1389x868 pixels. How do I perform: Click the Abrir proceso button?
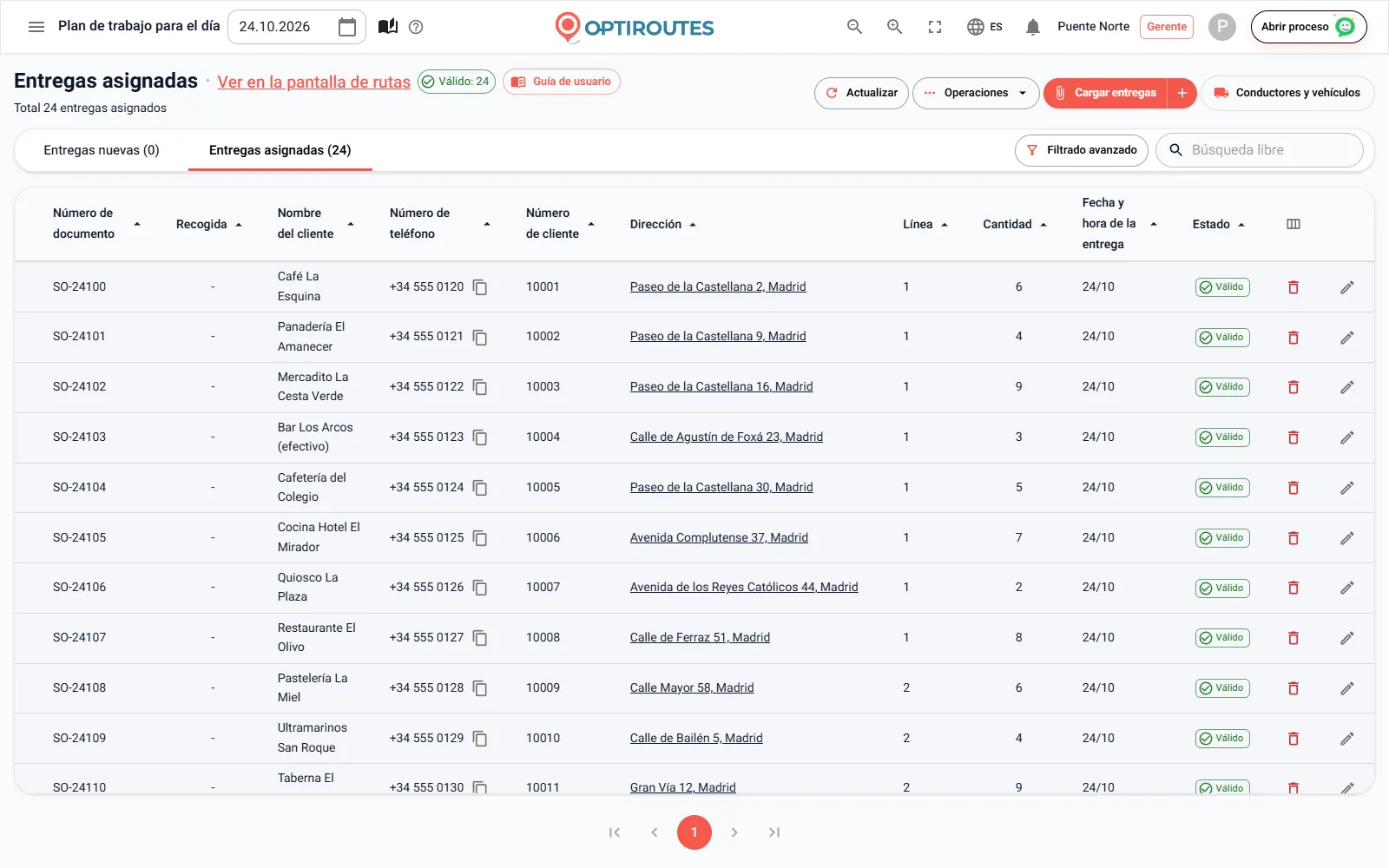pos(1309,27)
